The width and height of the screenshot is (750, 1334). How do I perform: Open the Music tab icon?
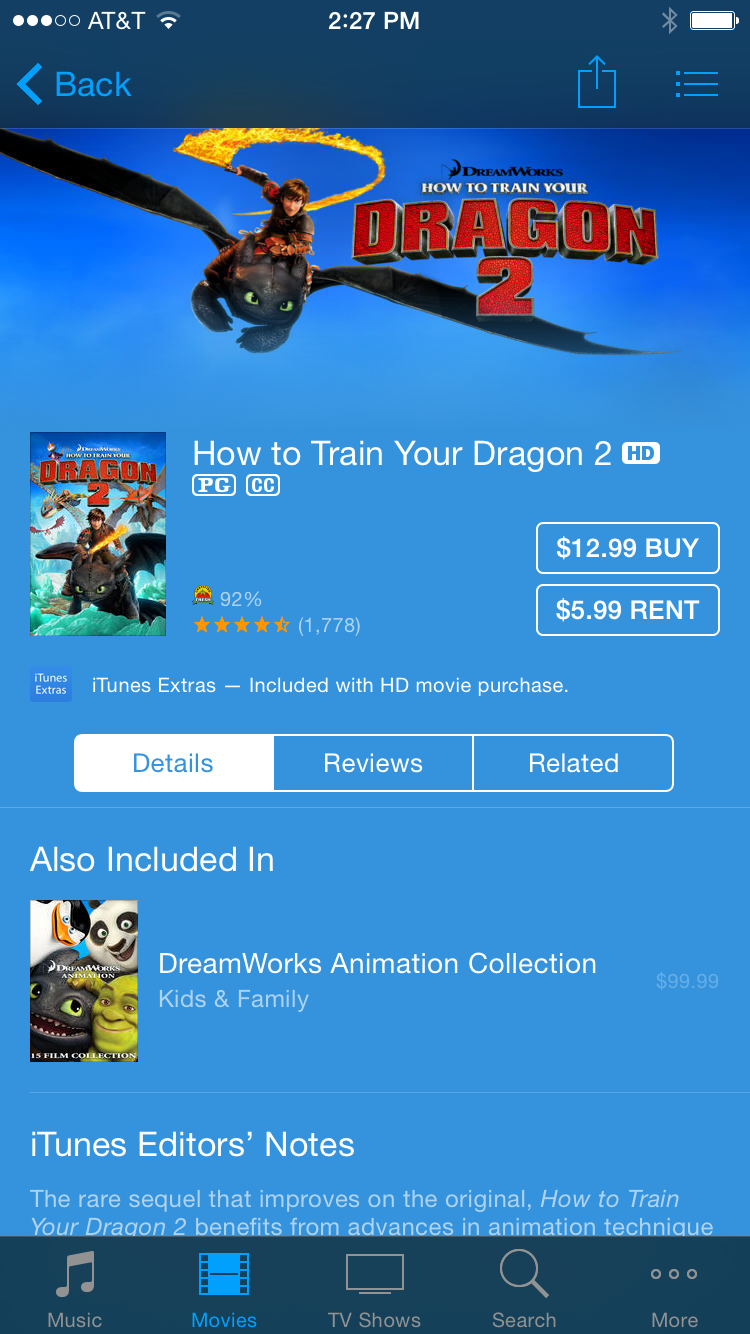tap(75, 1274)
